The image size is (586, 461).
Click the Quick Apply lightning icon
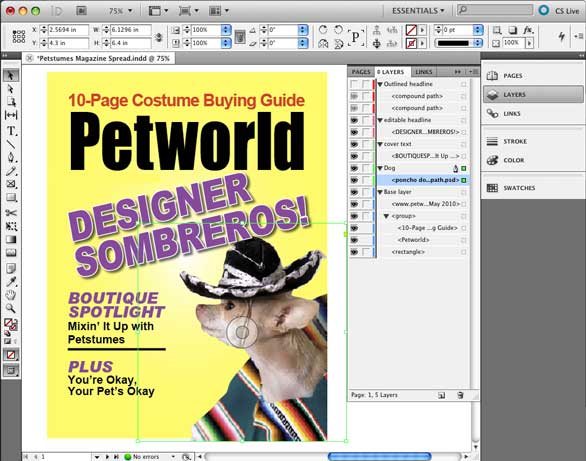point(562,36)
